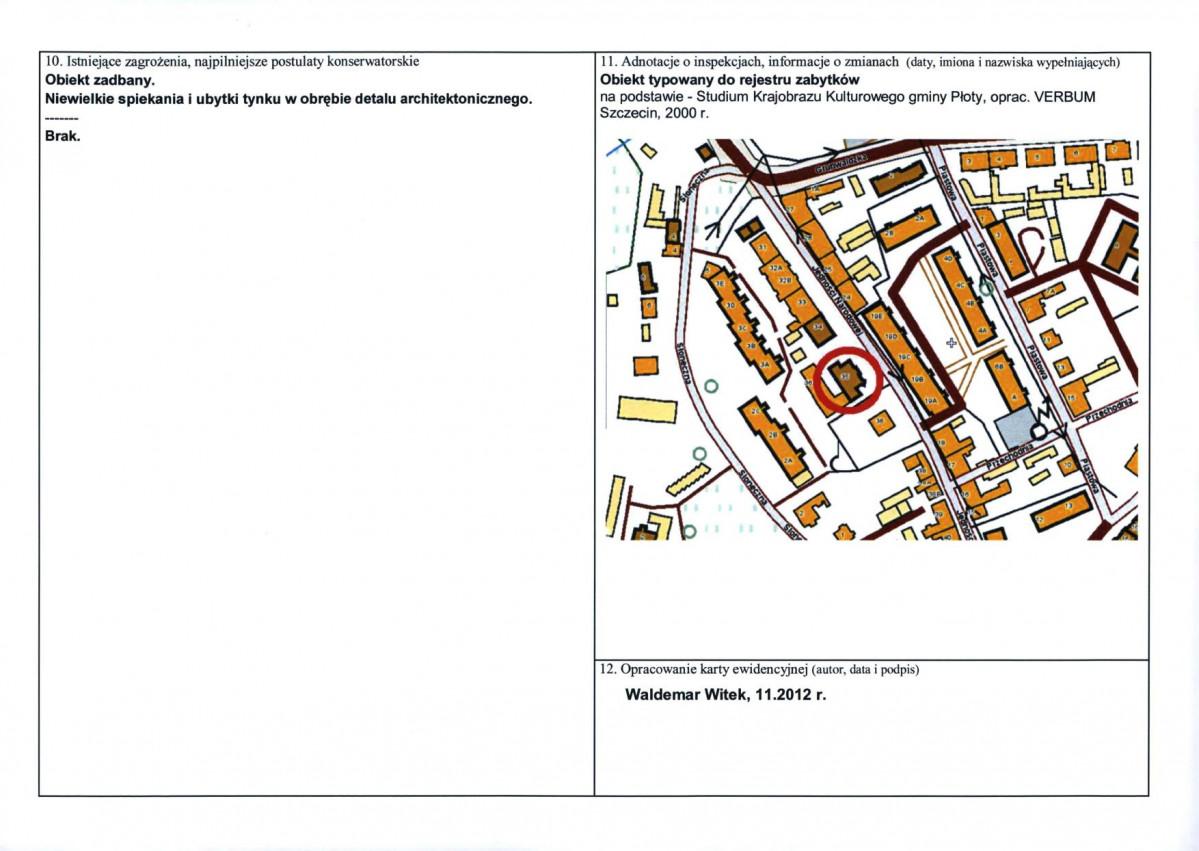Click the large pale yellow rectangular building
1199x851 pixels.
(648, 410)
